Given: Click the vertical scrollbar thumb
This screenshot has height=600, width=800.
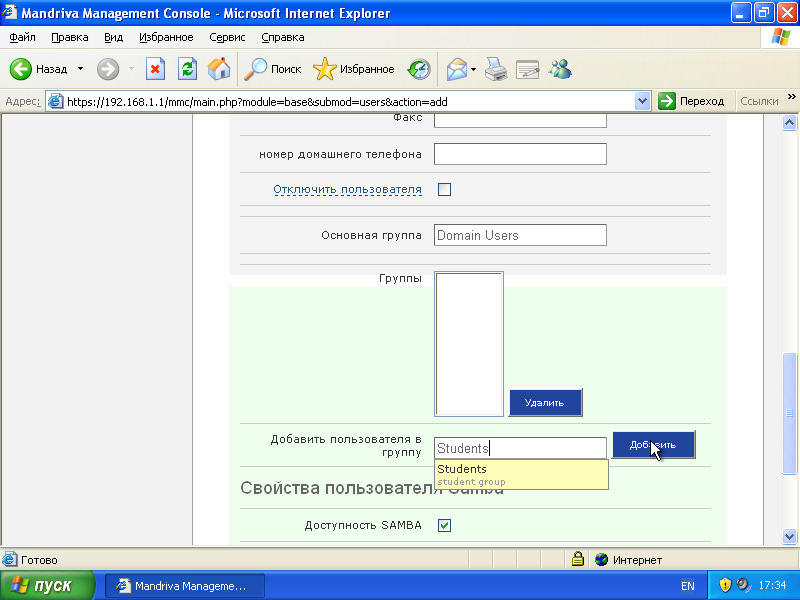Looking at the screenshot, I should (x=789, y=414).
